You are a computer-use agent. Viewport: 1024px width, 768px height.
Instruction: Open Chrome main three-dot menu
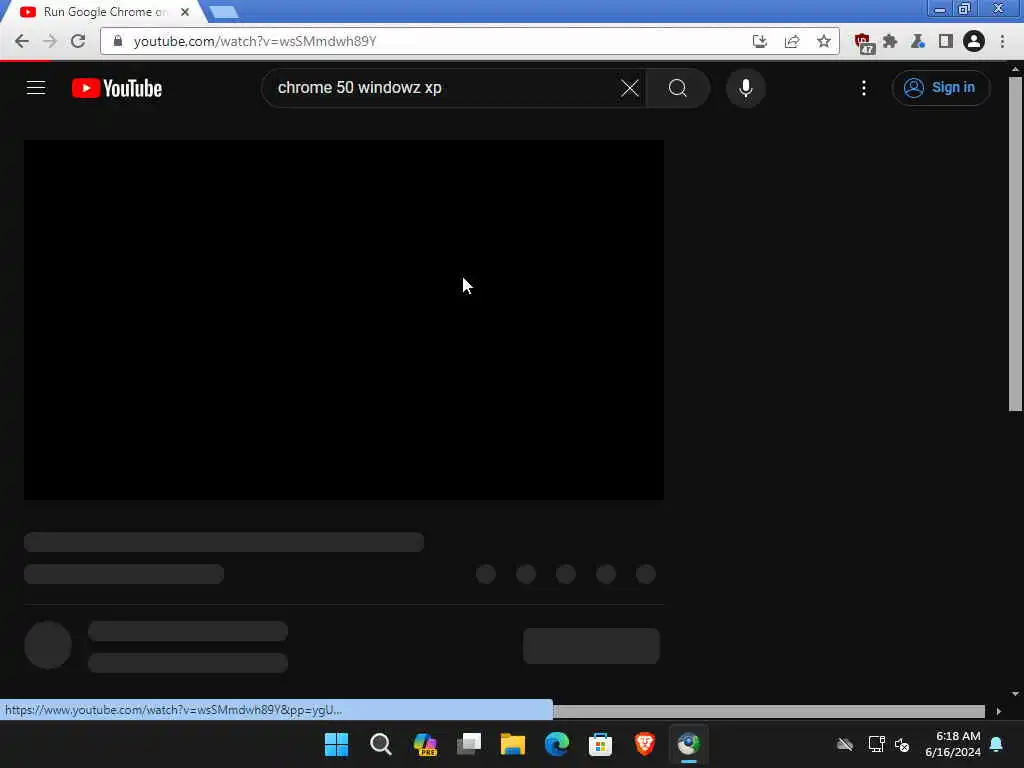1002,41
